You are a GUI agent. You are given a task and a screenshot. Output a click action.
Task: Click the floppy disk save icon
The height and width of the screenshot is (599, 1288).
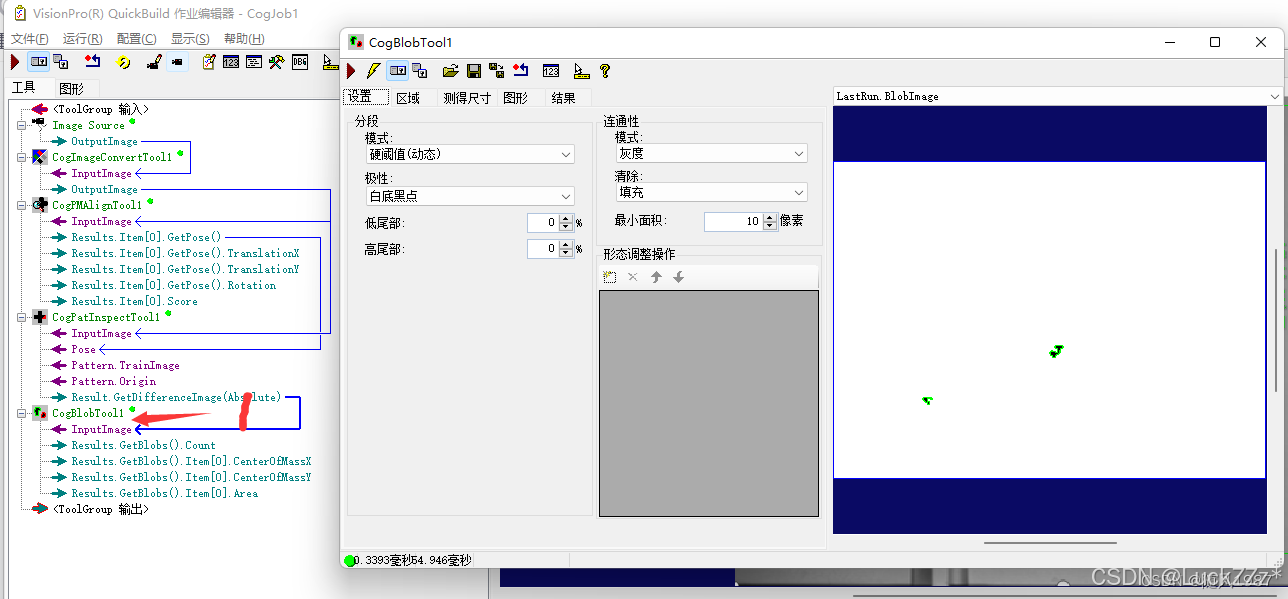[474, 71]
